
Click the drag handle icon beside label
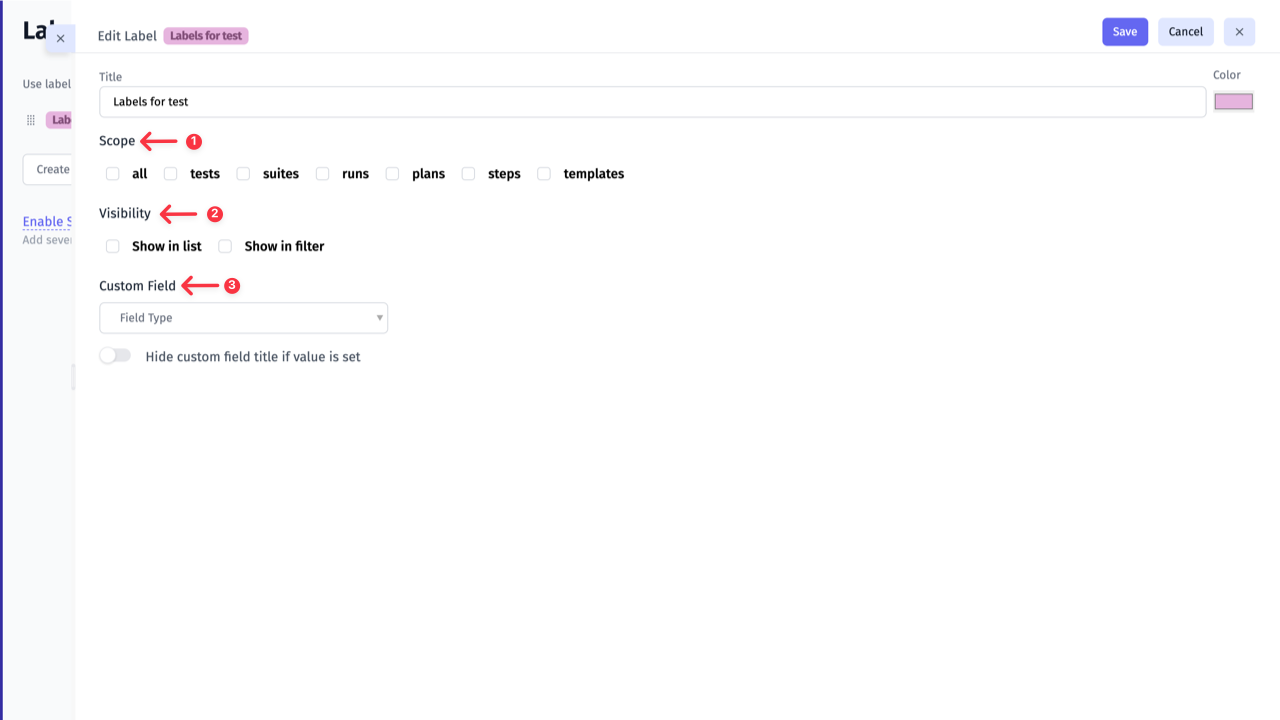(x=31, y=120)
